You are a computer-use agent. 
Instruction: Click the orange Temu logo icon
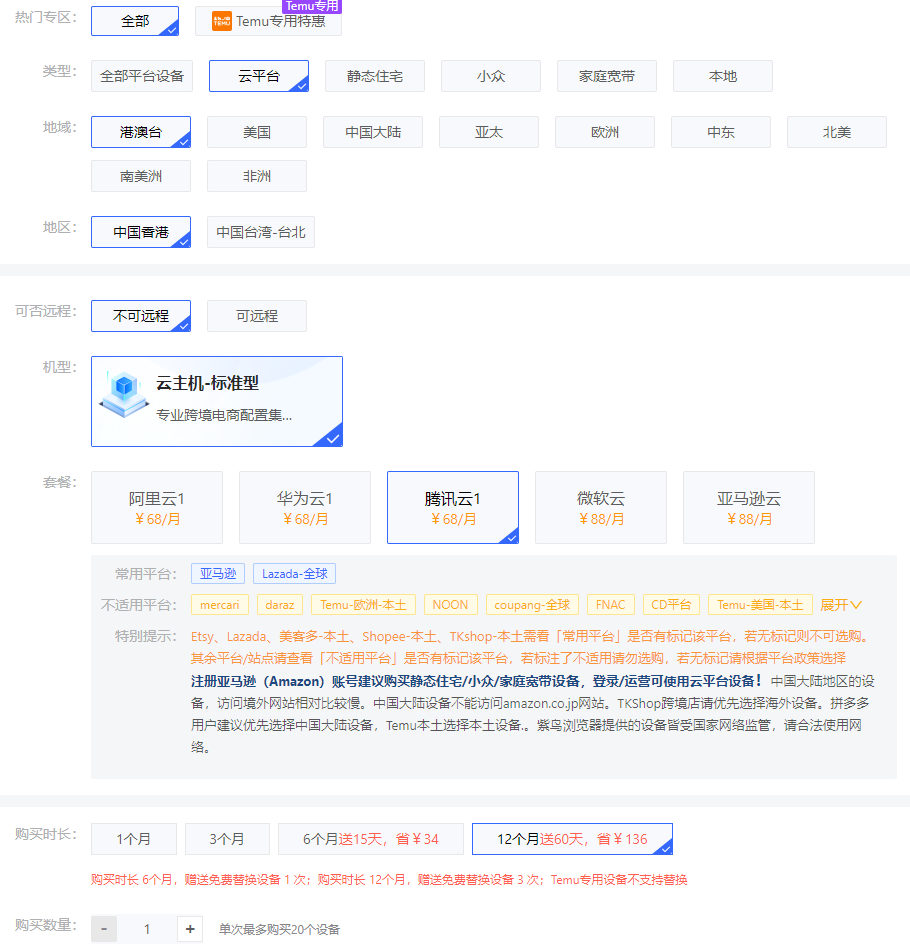[221, 21]
